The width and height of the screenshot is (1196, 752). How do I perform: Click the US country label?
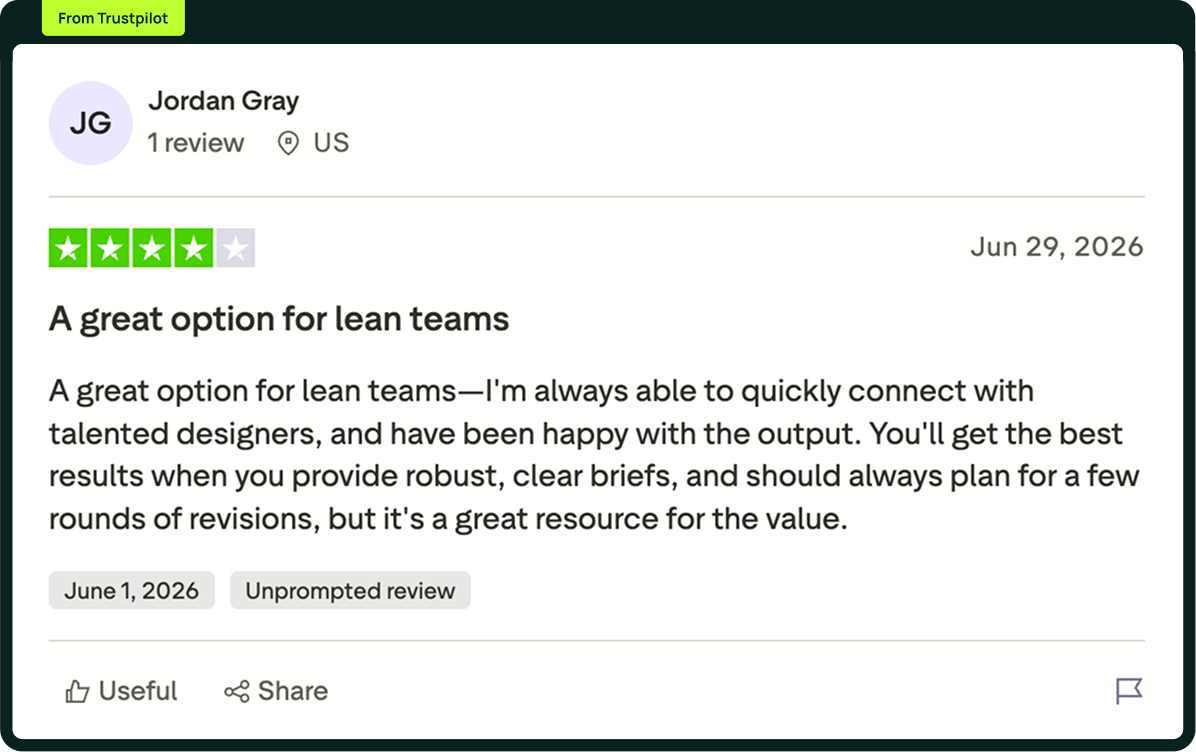pos(331,143)
